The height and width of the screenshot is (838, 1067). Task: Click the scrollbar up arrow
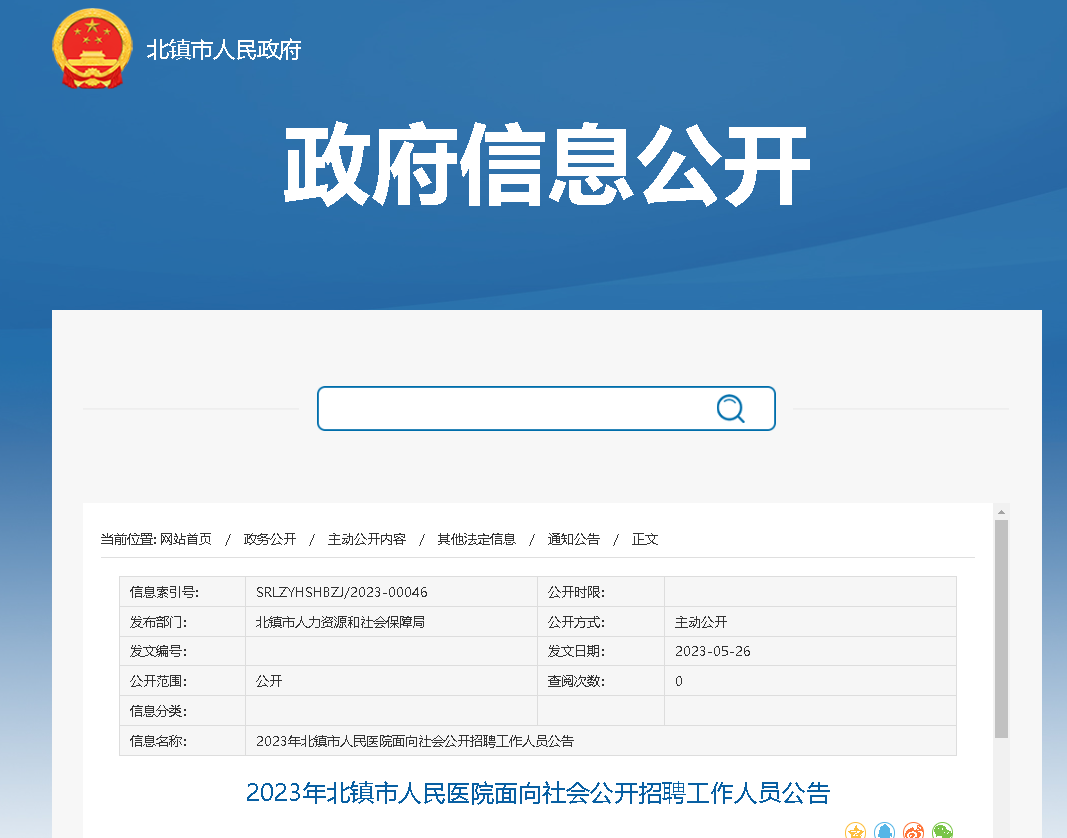(1001, 511)
